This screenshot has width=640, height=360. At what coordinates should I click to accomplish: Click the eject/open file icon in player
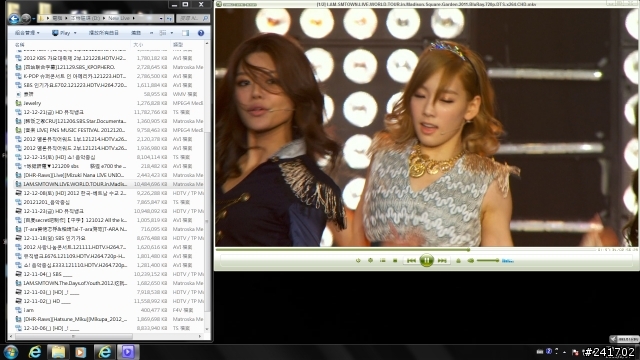[x=458, y=260]
